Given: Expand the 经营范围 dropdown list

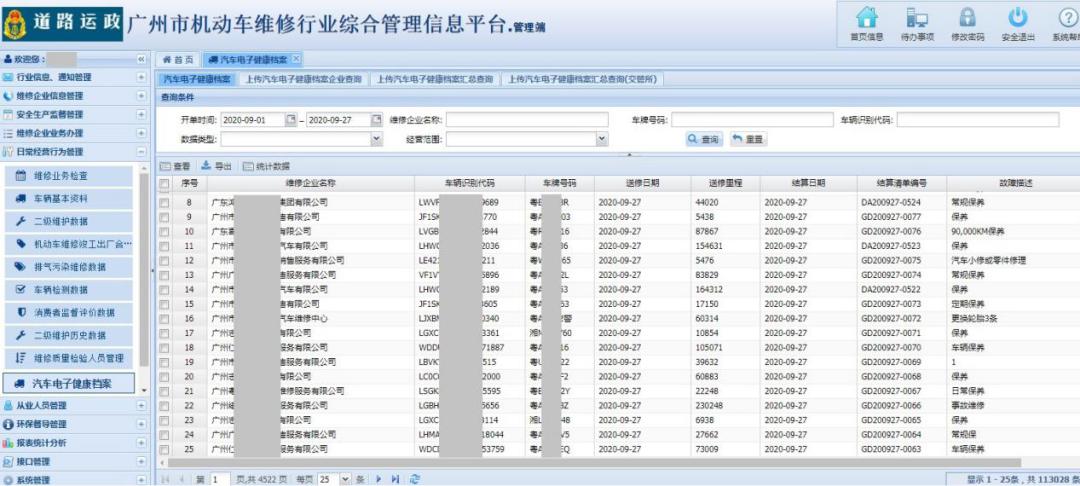Looking at the screenshot, I should [601, 140].
